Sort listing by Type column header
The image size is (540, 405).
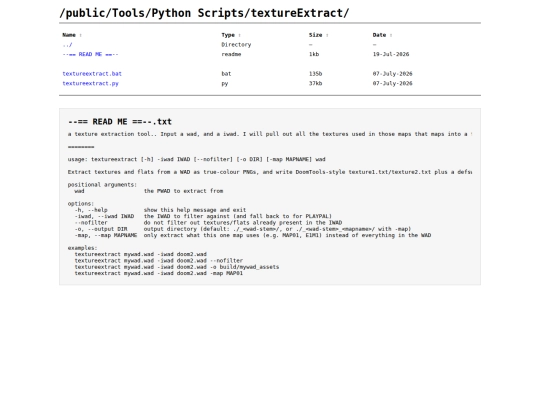coord(228,35)
